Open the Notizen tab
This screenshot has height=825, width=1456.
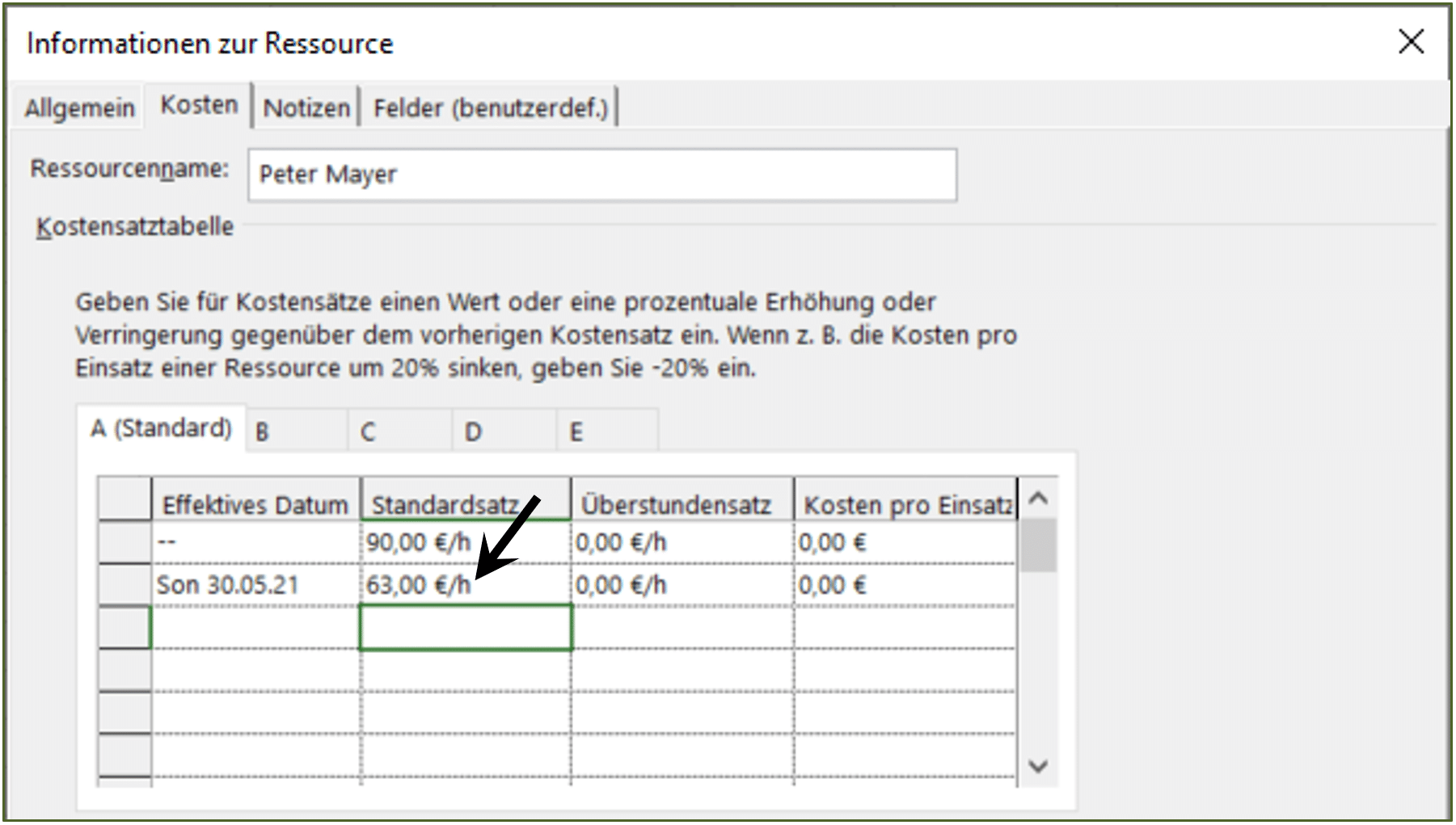tap(306, 107)
